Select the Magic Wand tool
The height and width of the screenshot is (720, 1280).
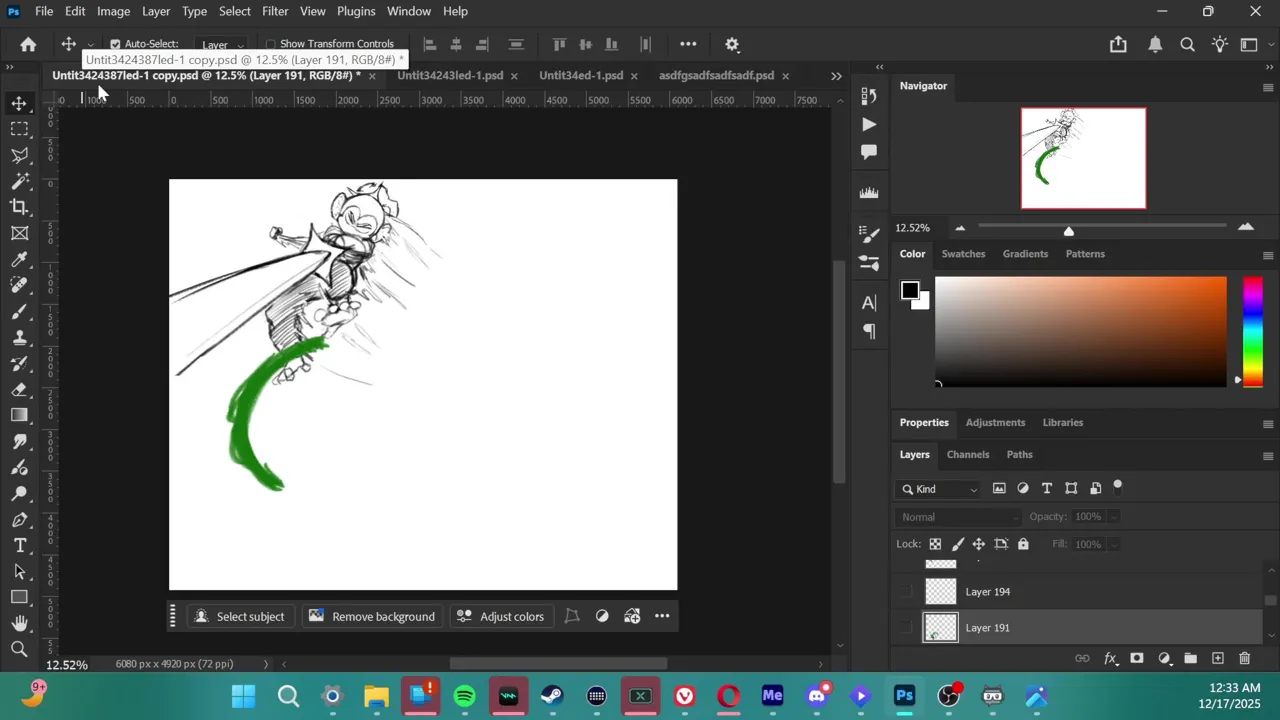pos(19,181)
